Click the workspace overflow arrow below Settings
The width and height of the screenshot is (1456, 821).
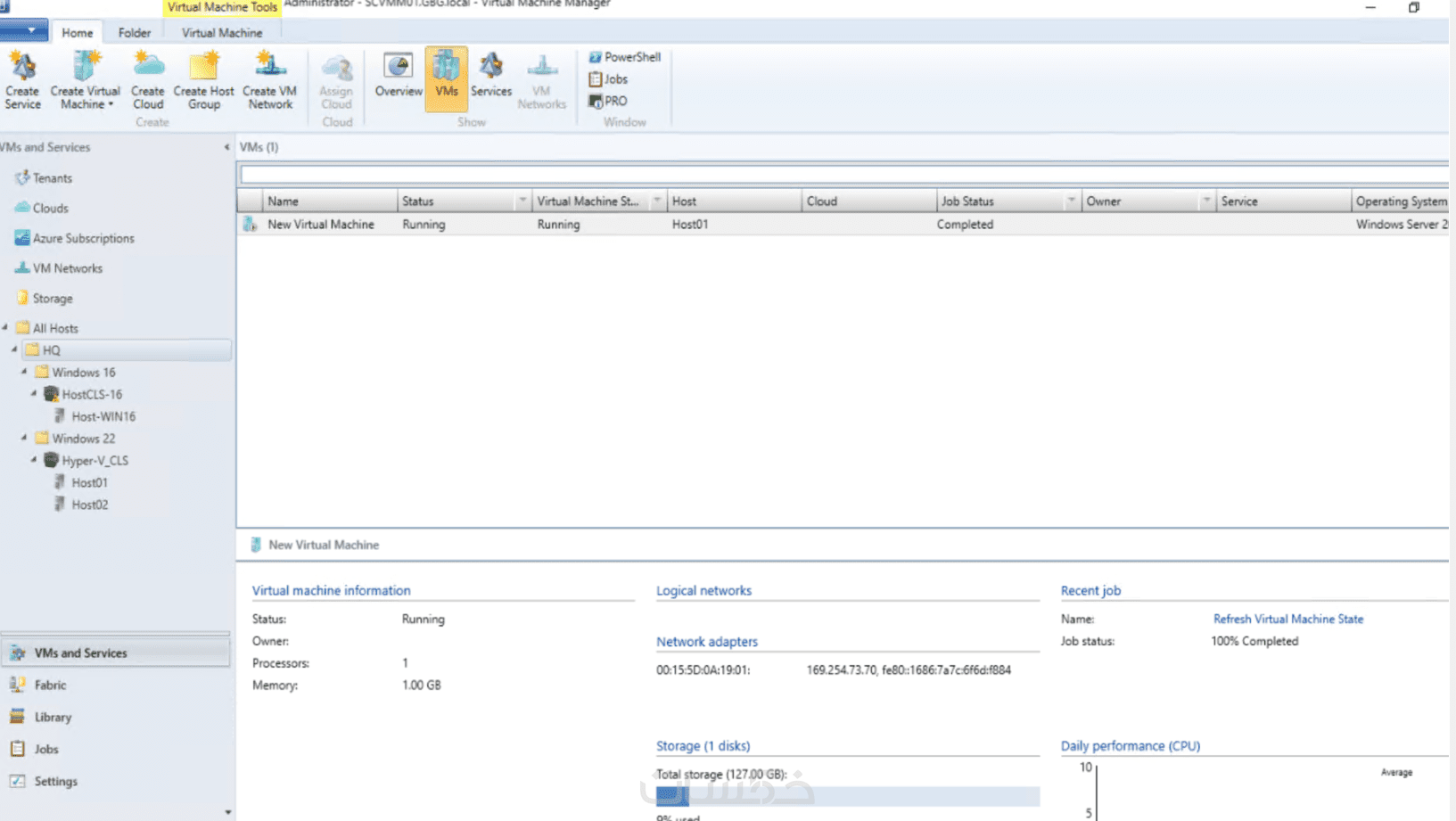tap(227, 812)
